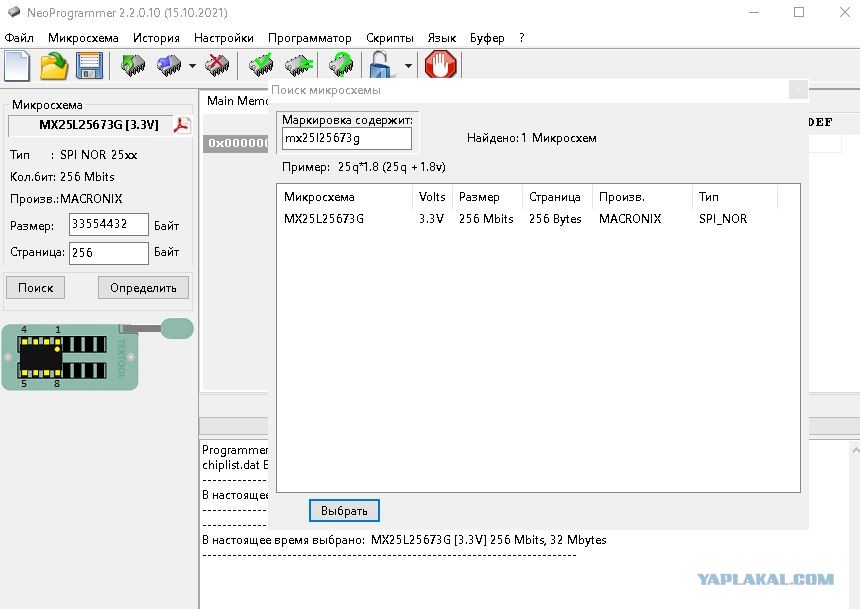This screenshot has width=860, height=609.
Task: Click the Erase chip icon with red cross
Action: click(x=217, y=65)
